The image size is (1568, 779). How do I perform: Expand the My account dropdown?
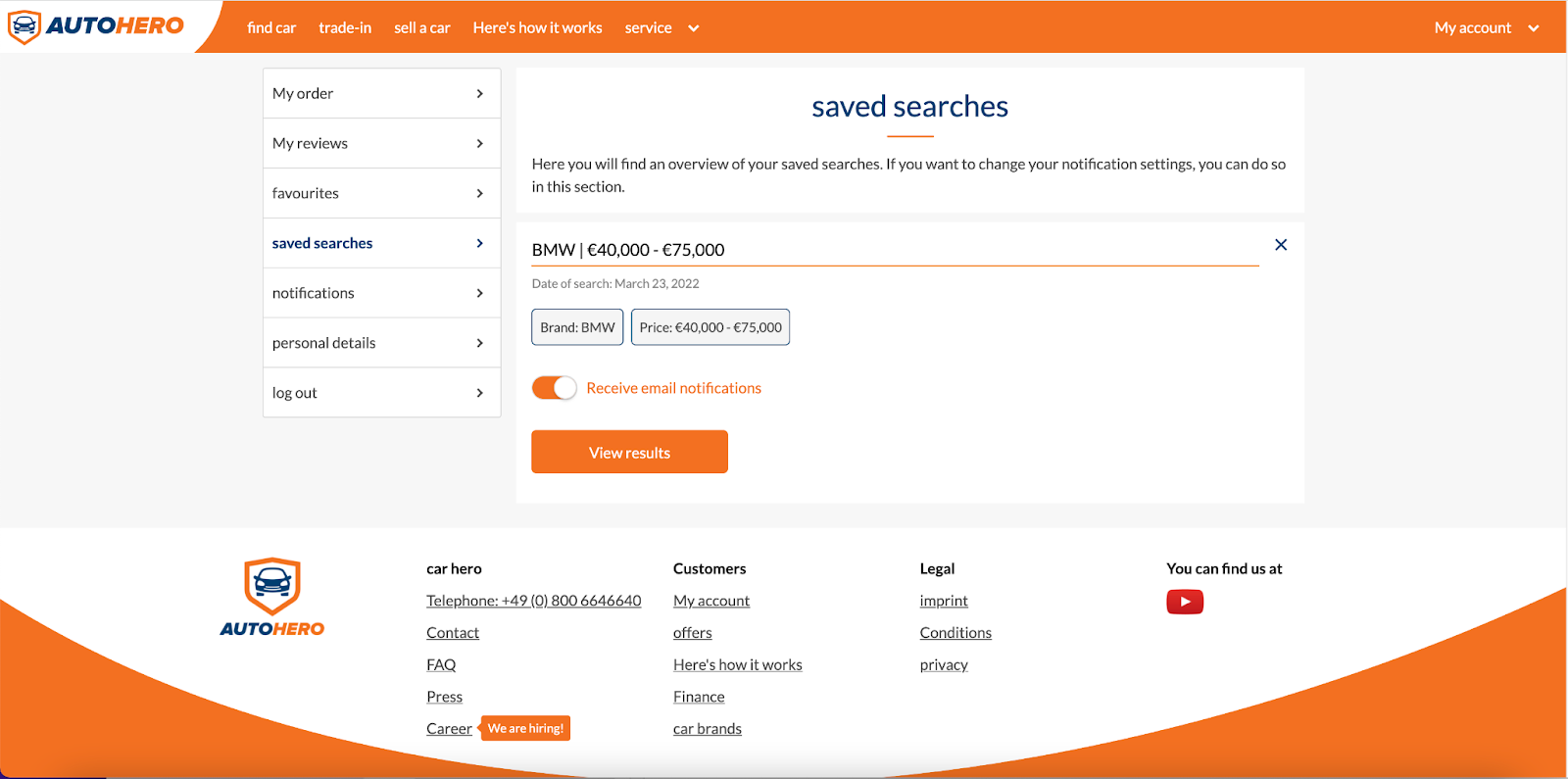coord(1487,27)
